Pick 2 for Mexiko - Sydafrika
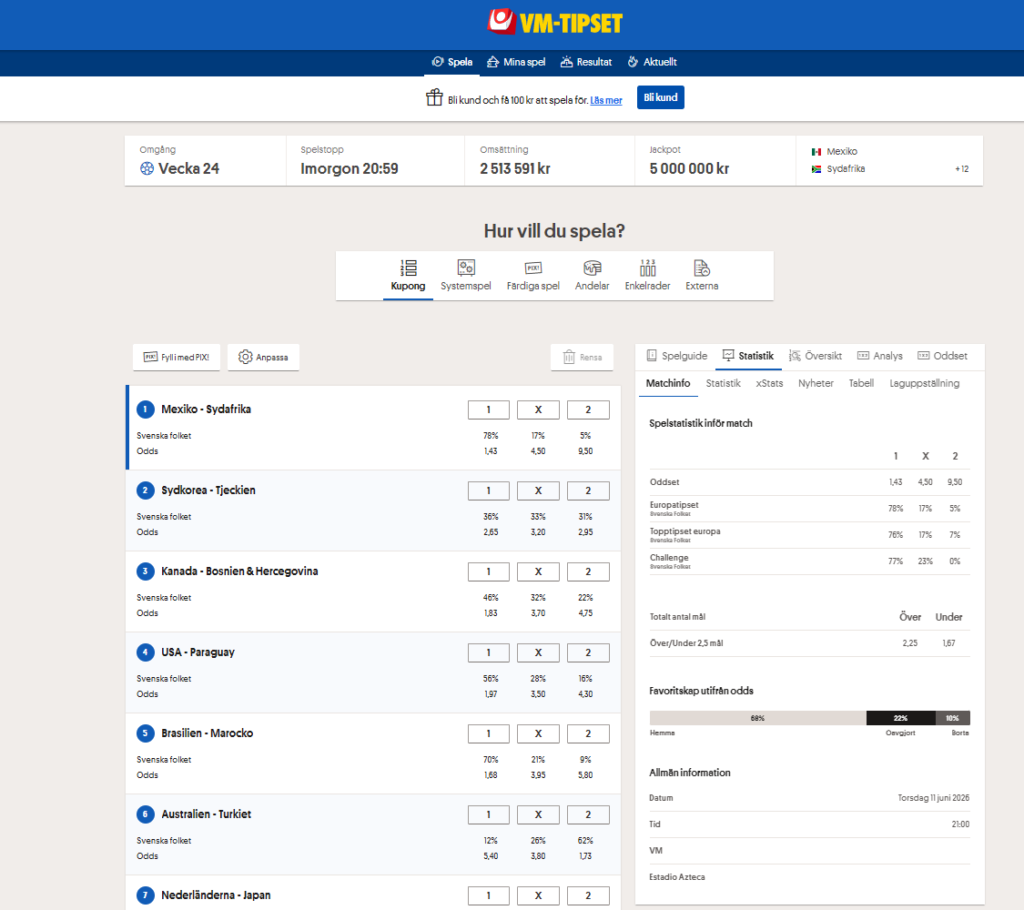This screenshot has height=910, width=1024. click(x=588, y=410)
